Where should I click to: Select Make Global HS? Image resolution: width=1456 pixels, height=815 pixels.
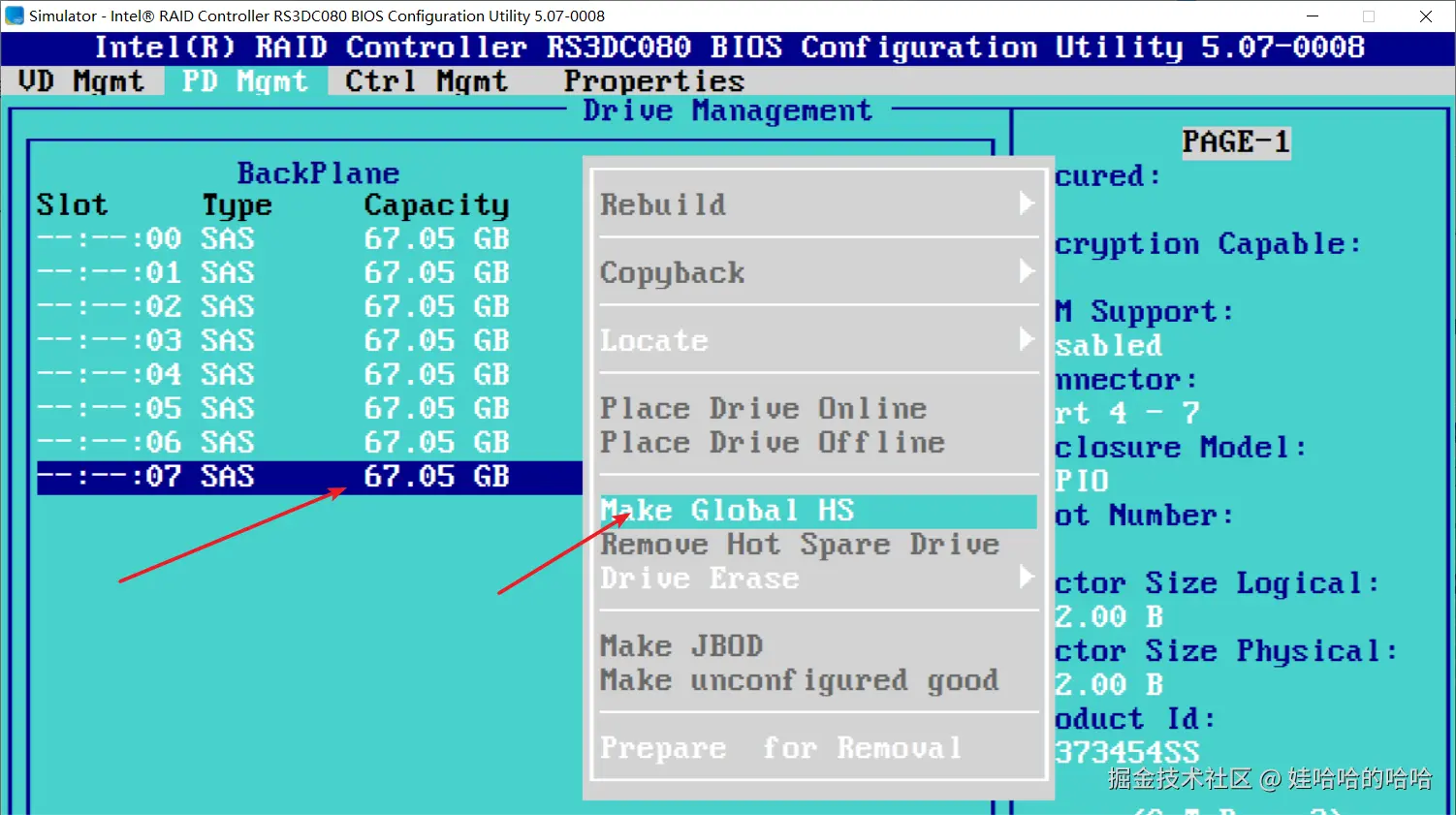[818, 511]
